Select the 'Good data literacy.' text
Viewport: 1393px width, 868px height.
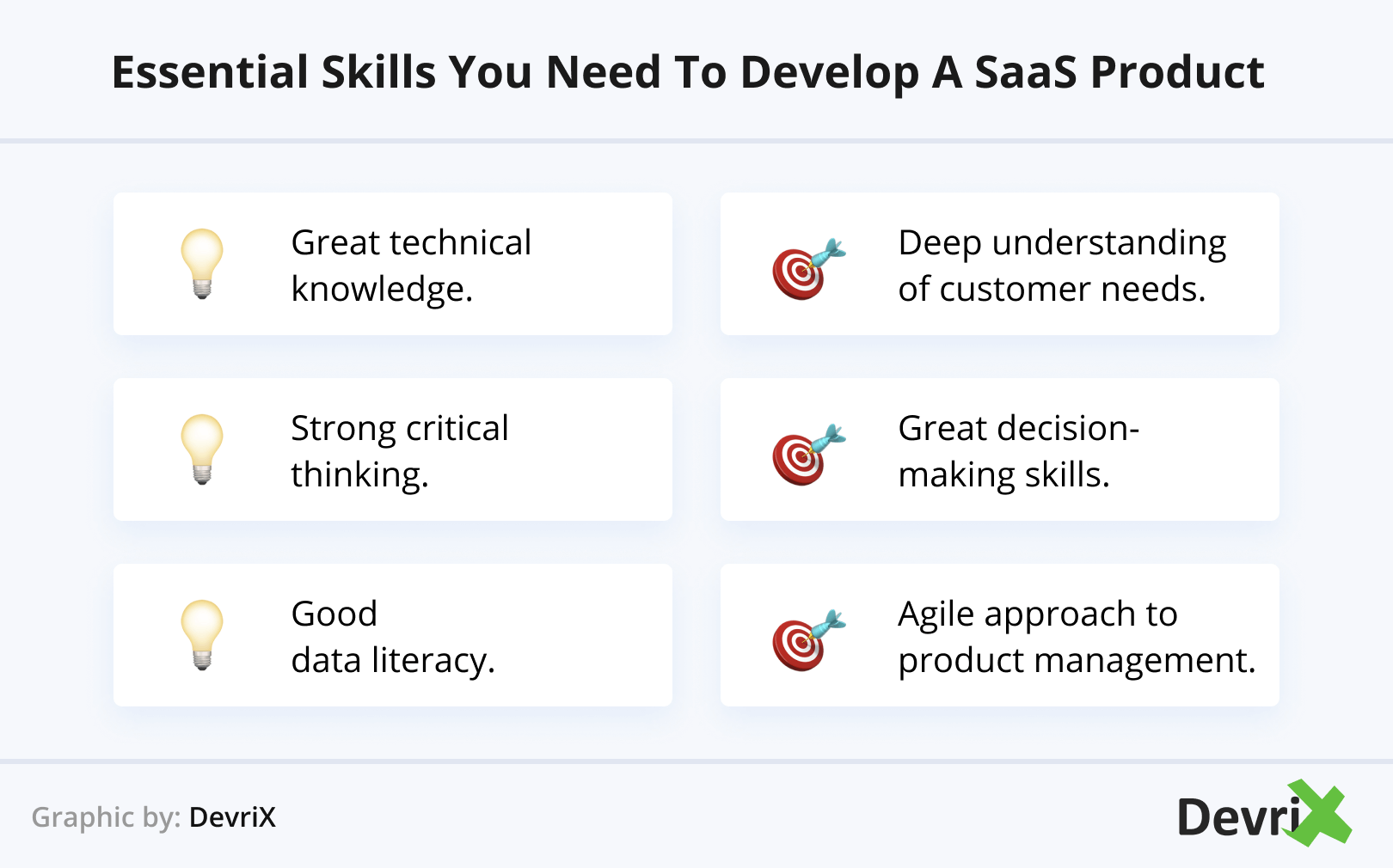coord(392,637)
